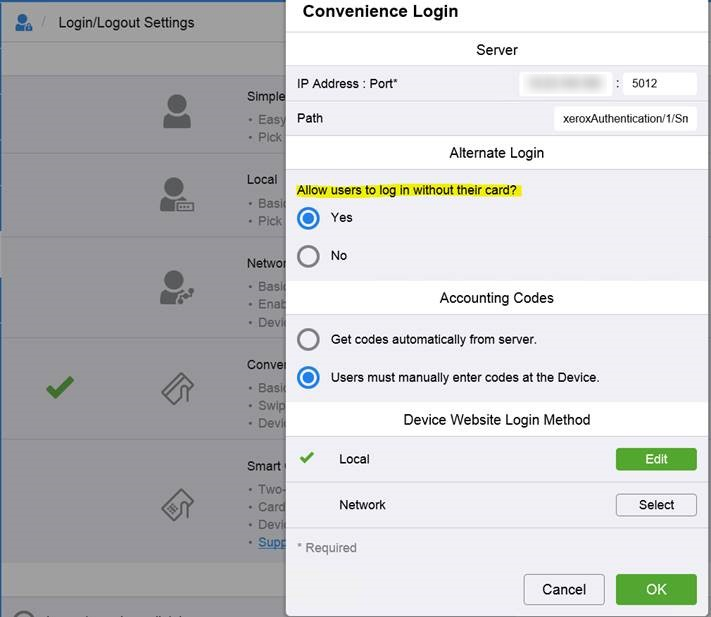Confirm settings with the OK button
Screen dimensions: 711x617
[x=656, y=589]
